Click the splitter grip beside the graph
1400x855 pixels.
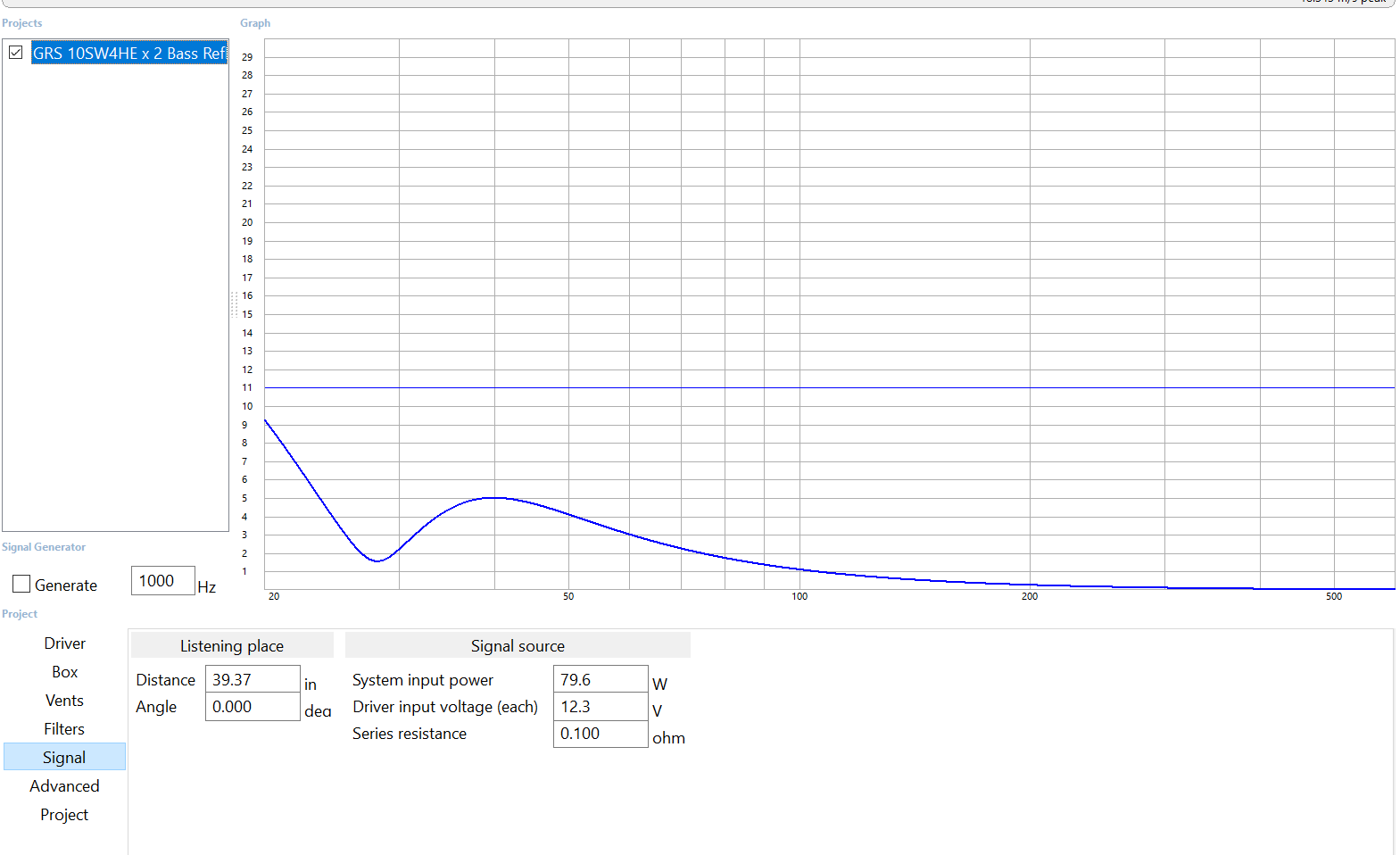[x=235, y=304]
